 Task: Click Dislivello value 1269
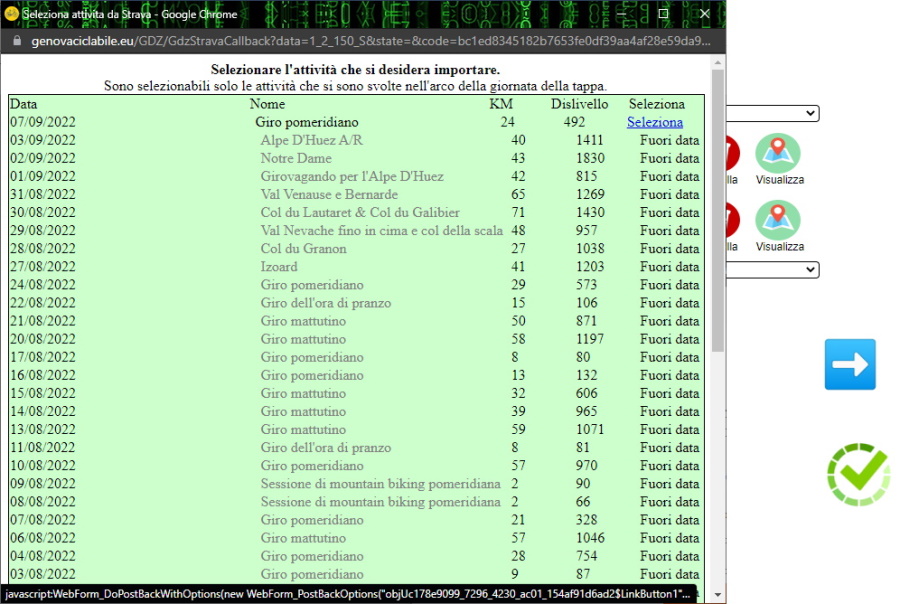click(590, 194)
